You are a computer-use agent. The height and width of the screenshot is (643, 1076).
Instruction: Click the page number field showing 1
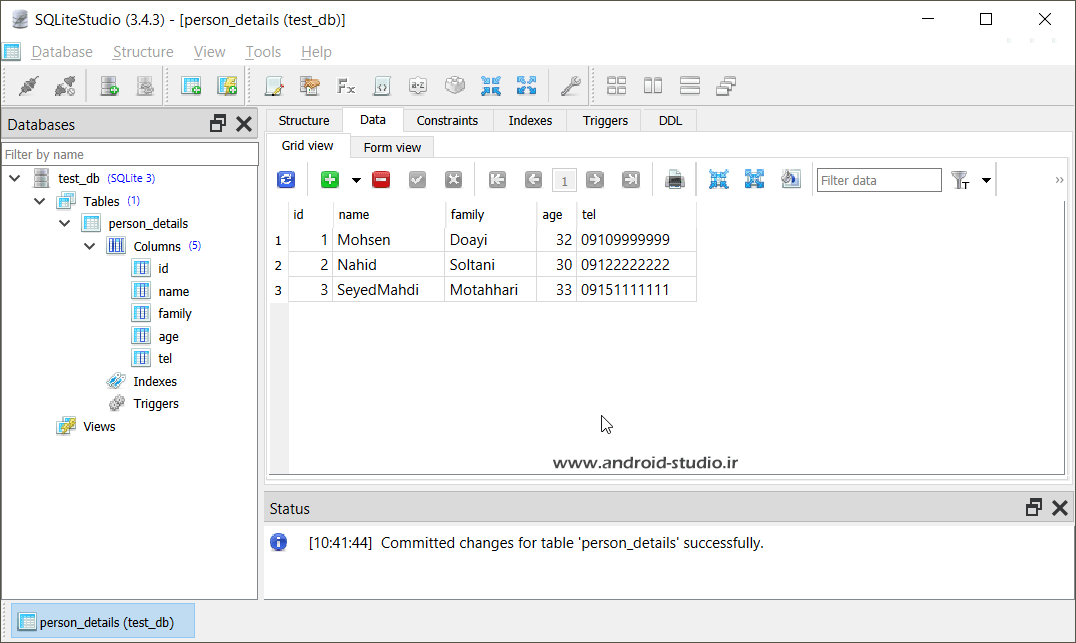tap(564, 180)
